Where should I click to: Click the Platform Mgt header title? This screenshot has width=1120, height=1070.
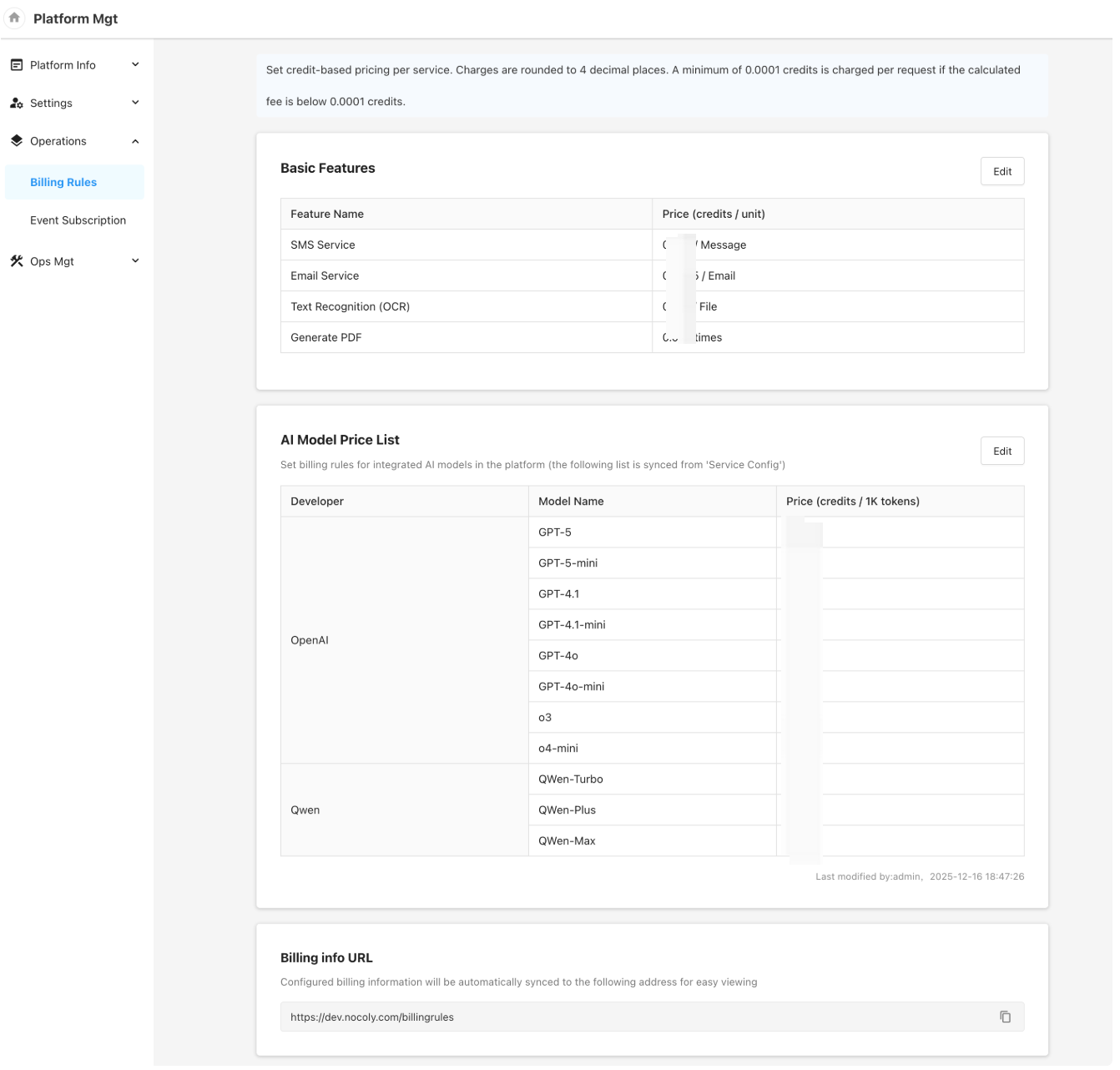coord(76,18)
